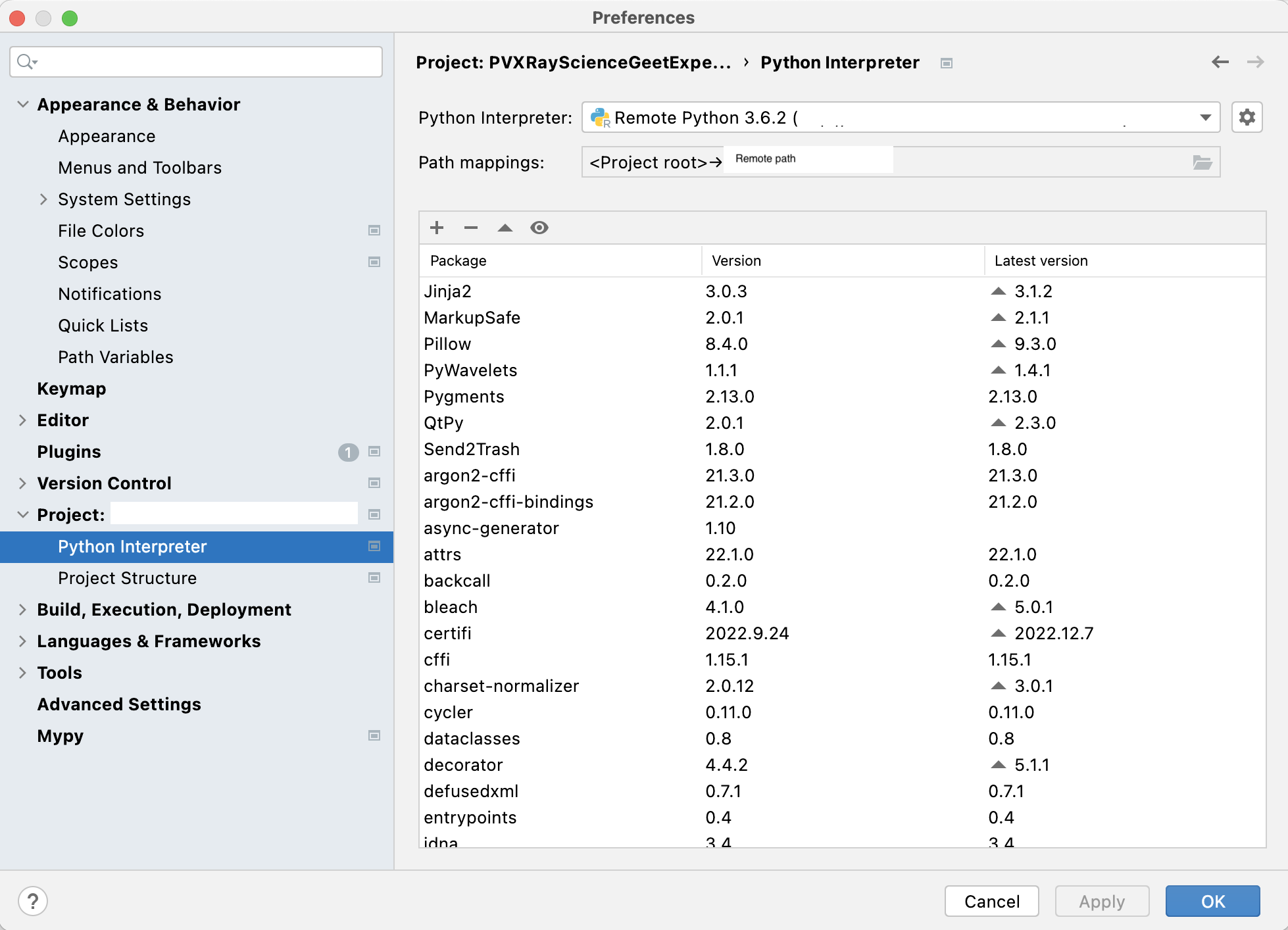The height and width of the screenshot is (930, 1288).
Task: Click the back navigation arrow icon
Action: (1220, 63)
